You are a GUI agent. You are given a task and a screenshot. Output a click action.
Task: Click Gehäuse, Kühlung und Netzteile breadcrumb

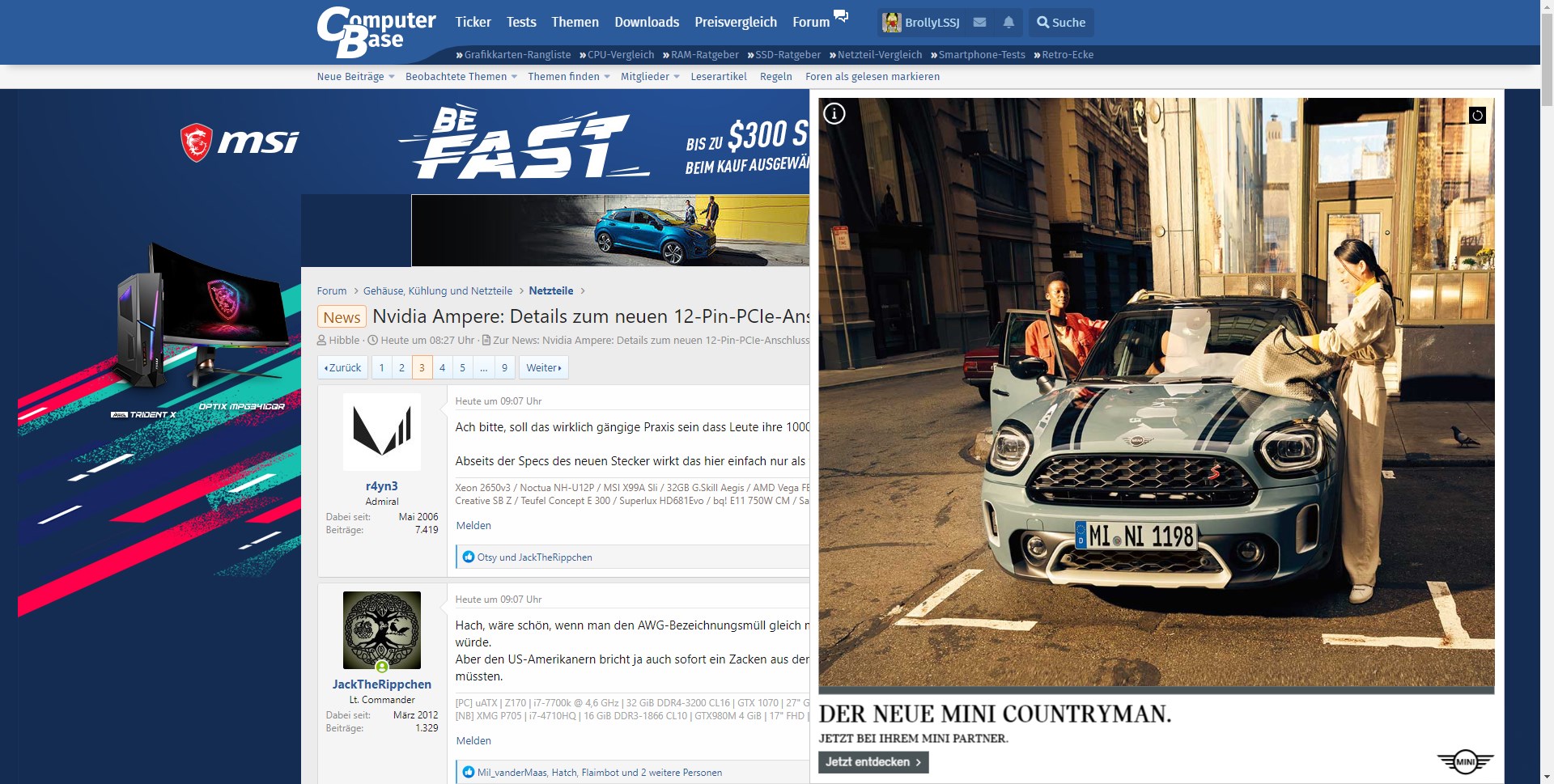pos(438,291)
